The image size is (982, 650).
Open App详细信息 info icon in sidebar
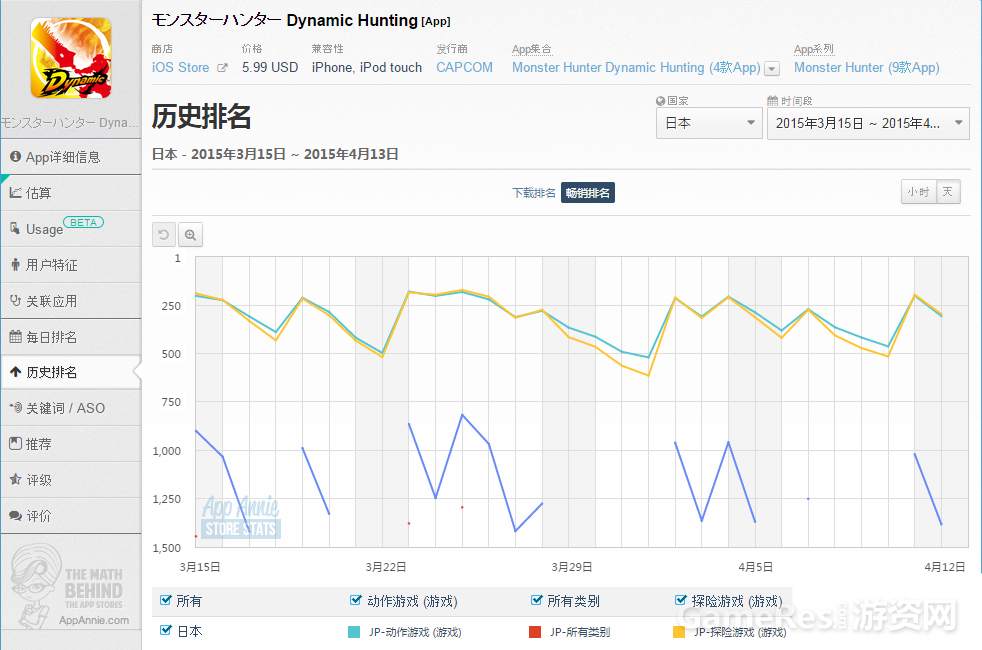(x=15, y=157)
